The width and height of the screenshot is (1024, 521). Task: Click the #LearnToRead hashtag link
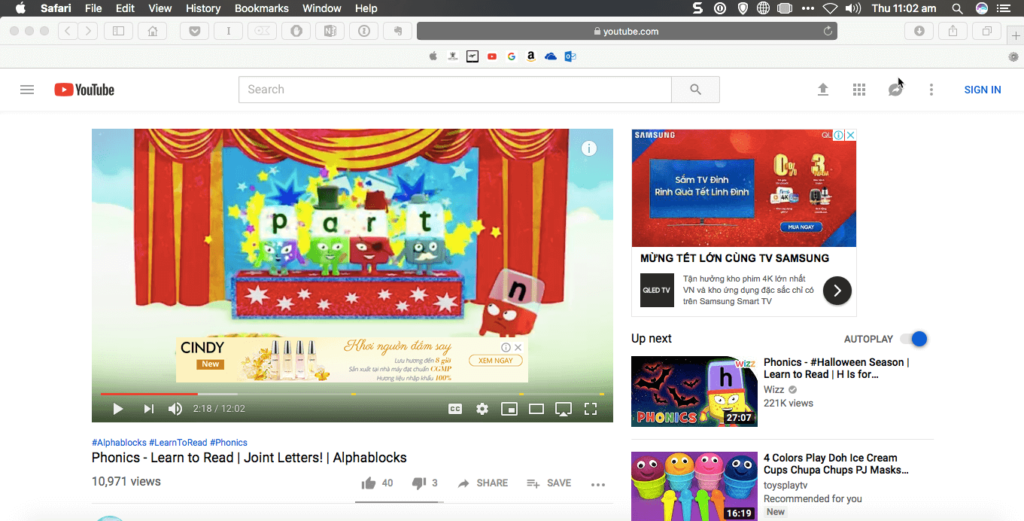click(178, 443)
